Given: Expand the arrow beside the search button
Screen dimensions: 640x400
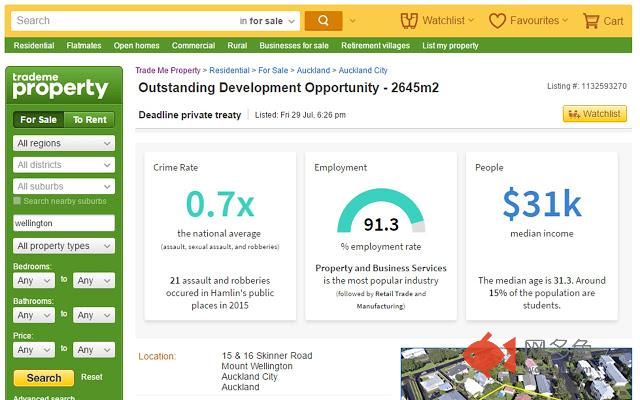Looking at the screenshot, I should point(352,21).
